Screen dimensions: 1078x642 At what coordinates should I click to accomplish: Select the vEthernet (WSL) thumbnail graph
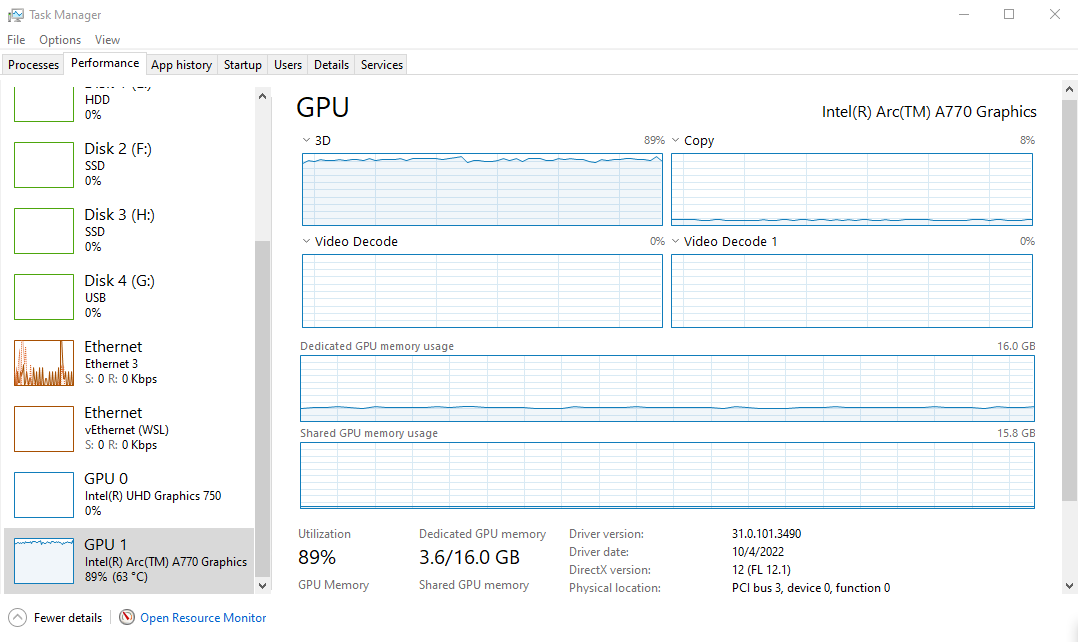pos(44,429)
